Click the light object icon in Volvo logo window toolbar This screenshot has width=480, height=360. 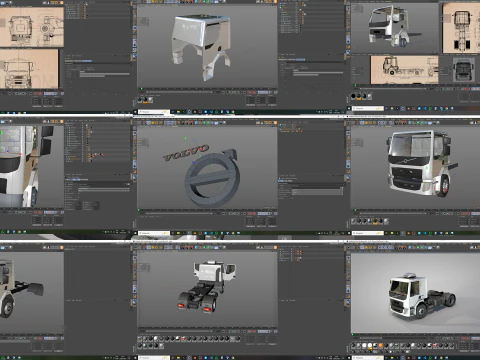coord(225,123)
